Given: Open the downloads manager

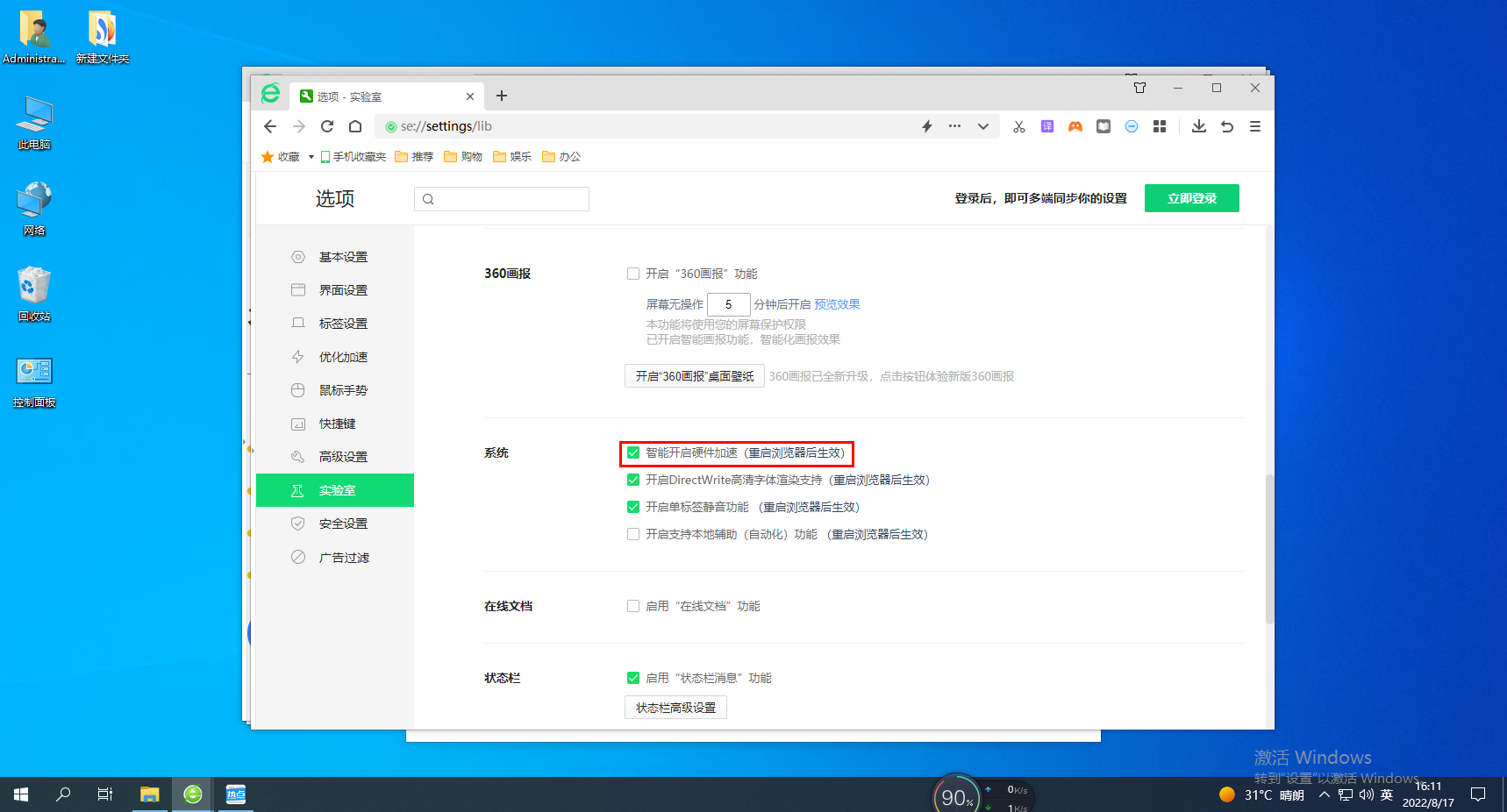Looking at the screenshot, I should click(1199, 126).
